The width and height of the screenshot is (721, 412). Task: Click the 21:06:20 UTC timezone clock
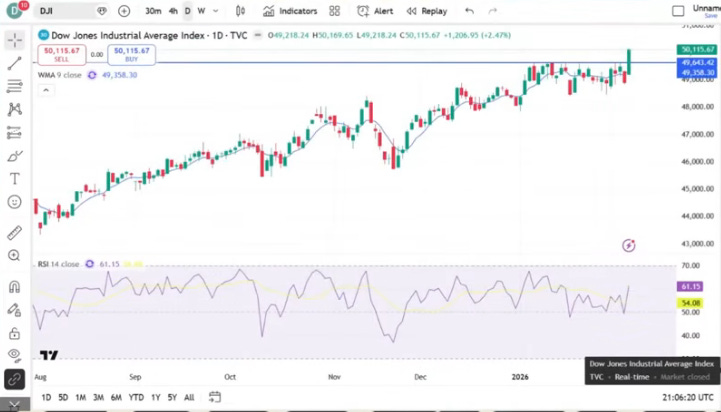(x=688, y=397)
